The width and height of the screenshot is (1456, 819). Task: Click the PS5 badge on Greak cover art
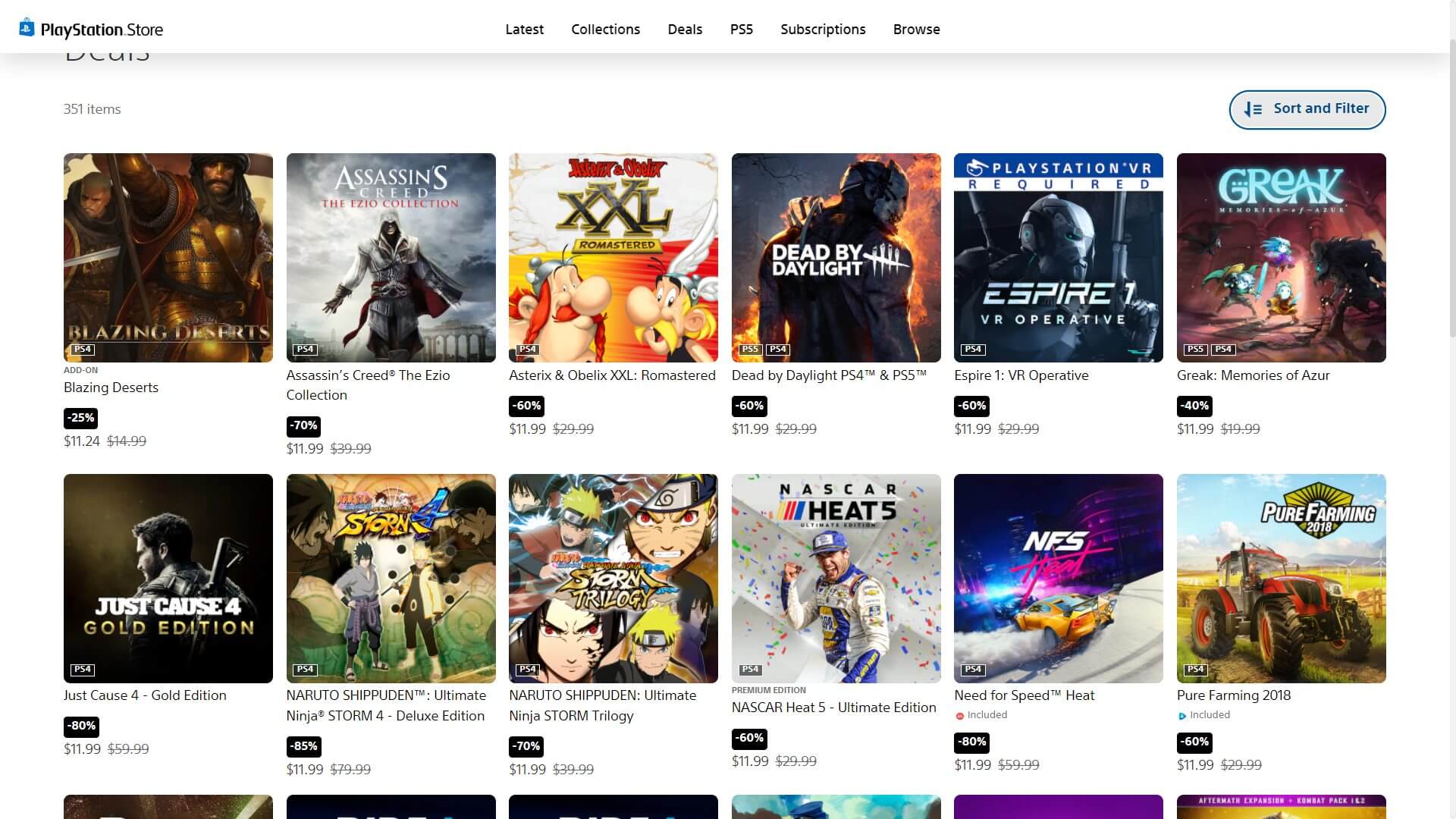pyautogui.click(x=1195, y=350)
